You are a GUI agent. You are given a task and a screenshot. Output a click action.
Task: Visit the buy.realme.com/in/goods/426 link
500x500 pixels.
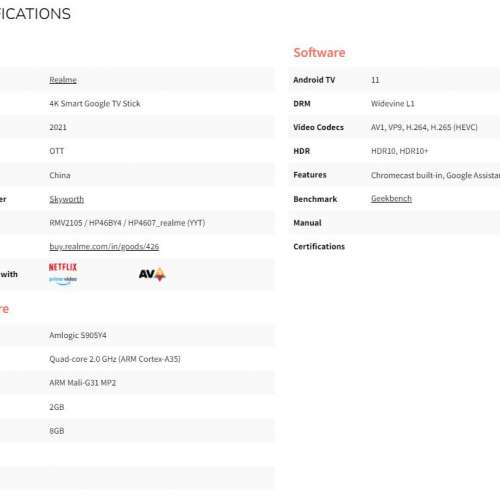coord(104,246)
